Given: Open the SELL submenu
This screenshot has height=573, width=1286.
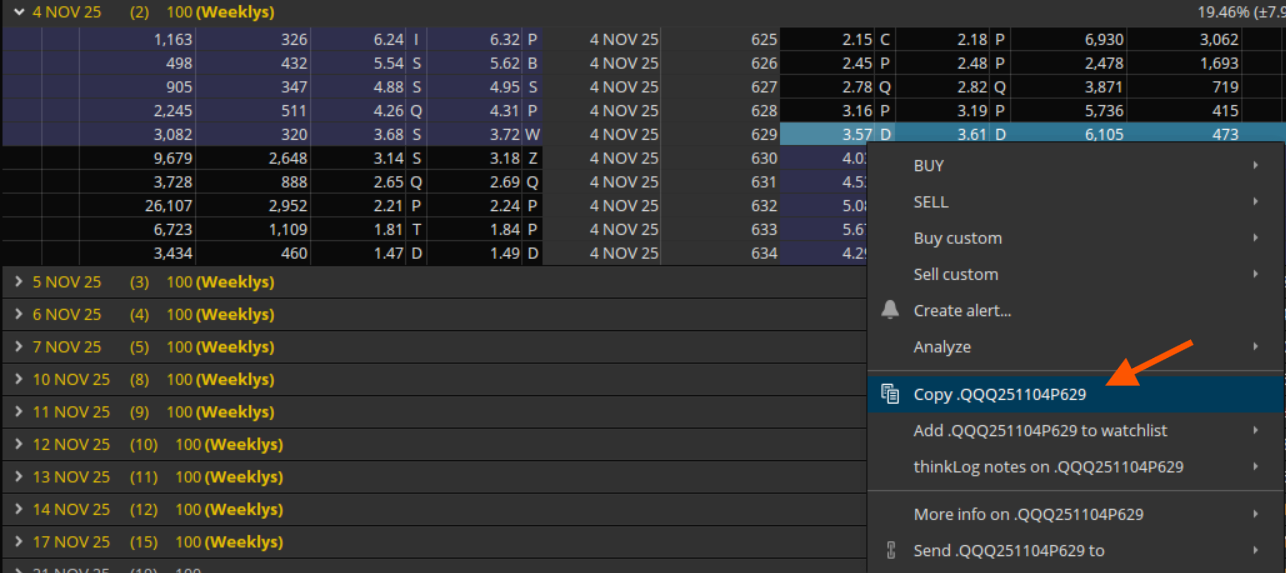Looking at the screenshot, I should click(x=931, y=202).
